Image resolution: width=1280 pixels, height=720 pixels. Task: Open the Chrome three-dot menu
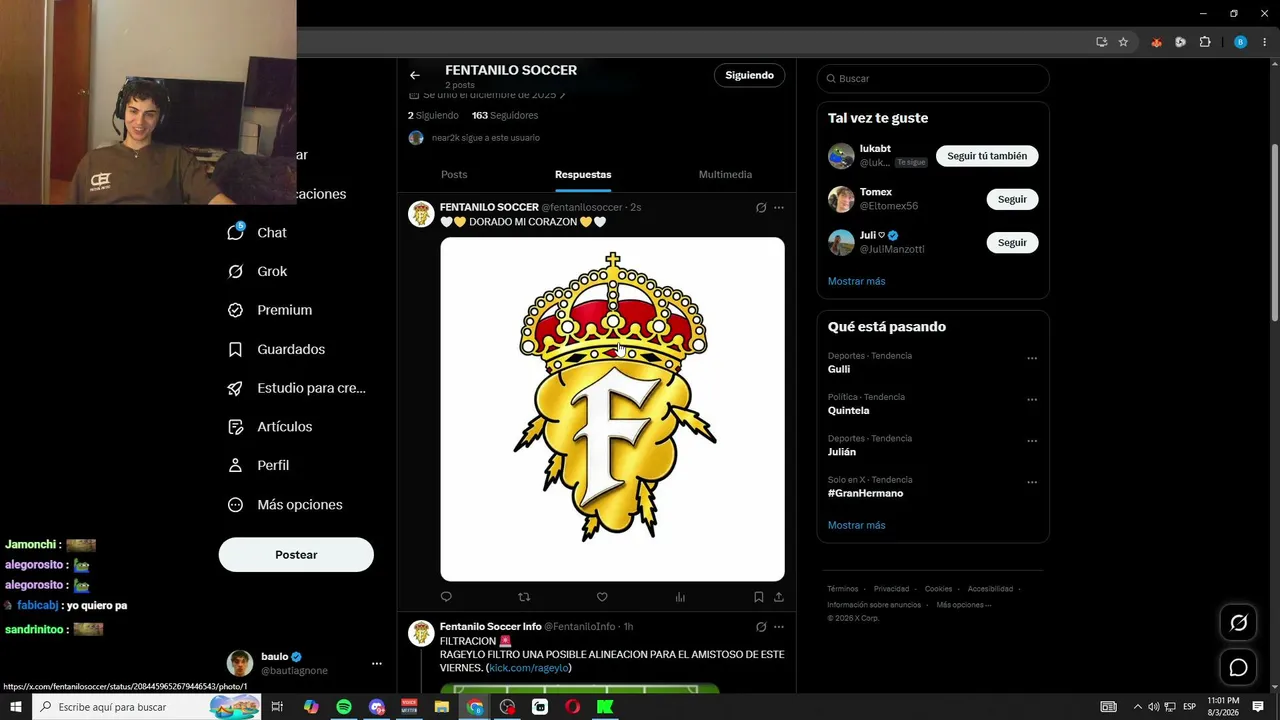[x=1265, y=42]
